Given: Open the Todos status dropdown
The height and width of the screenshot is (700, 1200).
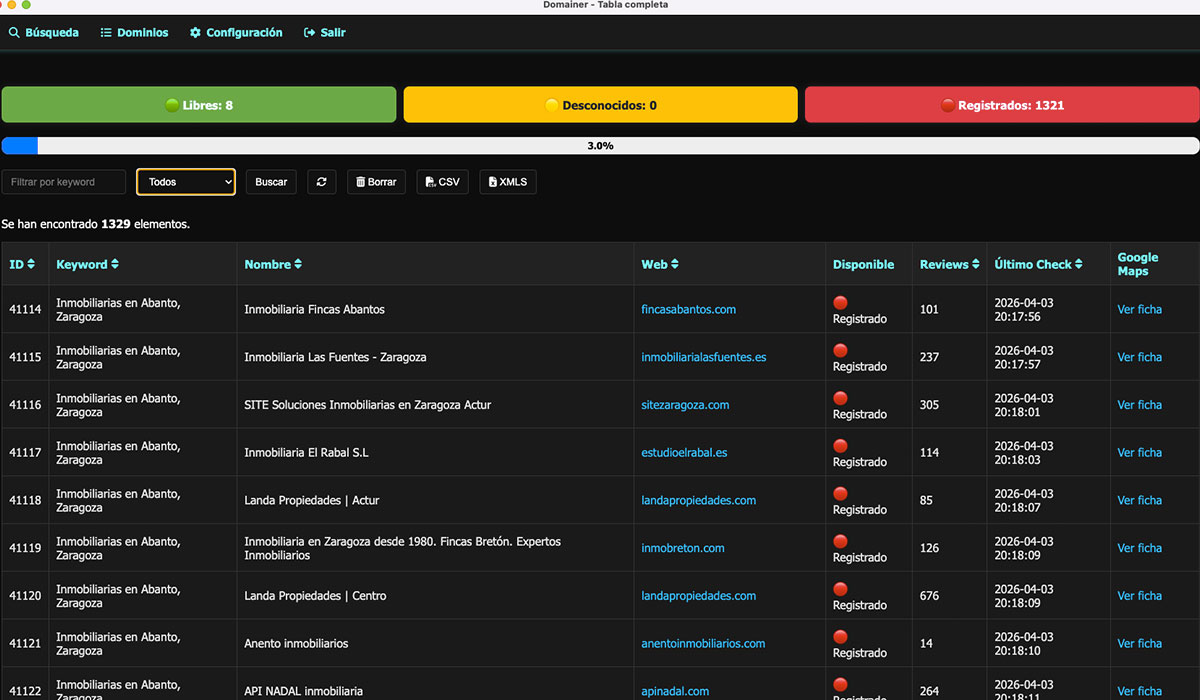Looking at the screenshot, I should click(186, 182).
